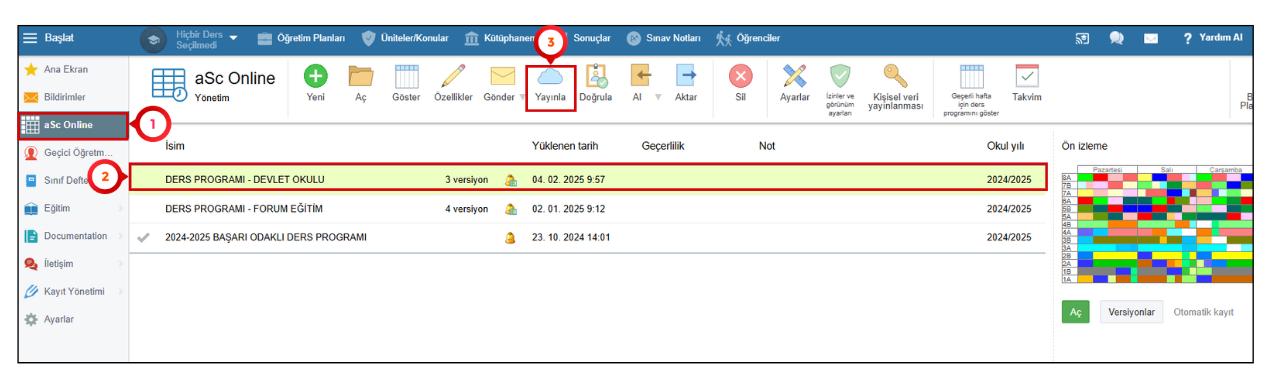Click the Okul yılı column header

click(1007, 146)
